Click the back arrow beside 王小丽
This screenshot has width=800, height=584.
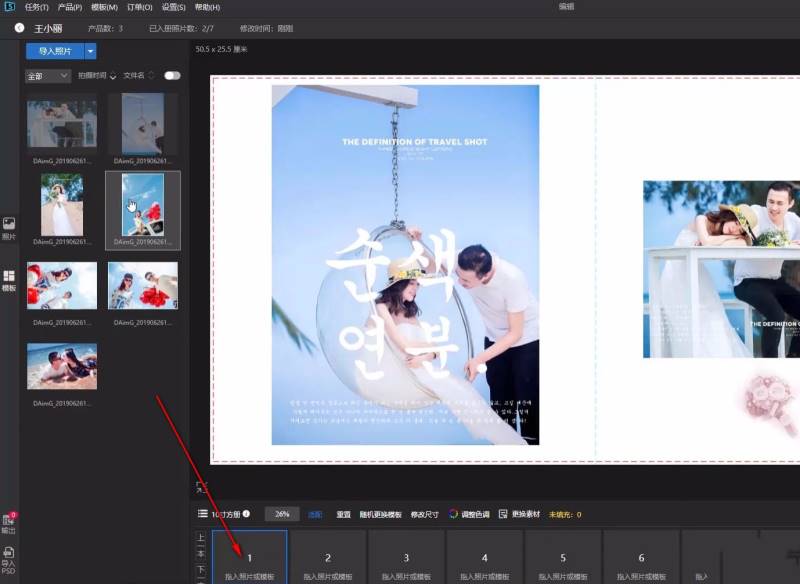point(19,28)
